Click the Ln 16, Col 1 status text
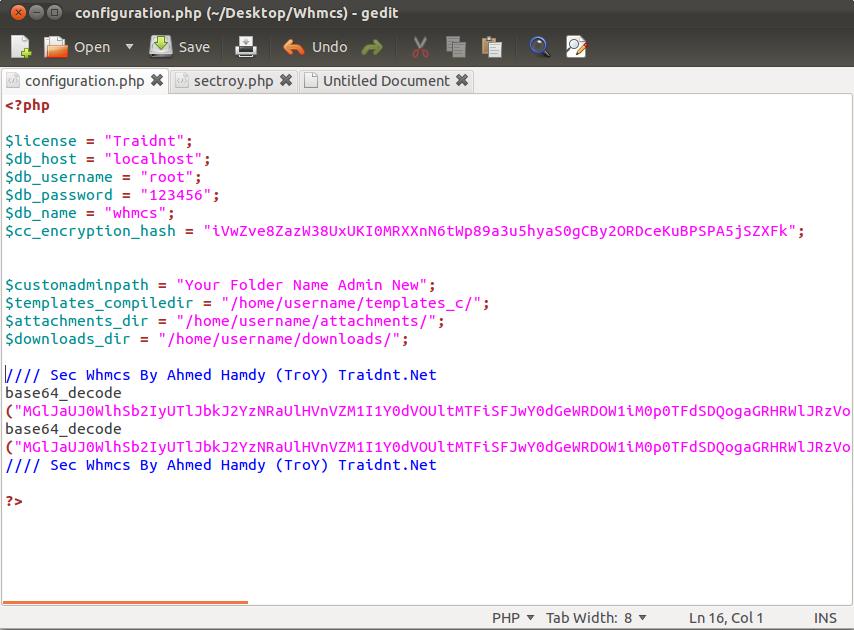 pyautogui.click(x=725, y=618)
